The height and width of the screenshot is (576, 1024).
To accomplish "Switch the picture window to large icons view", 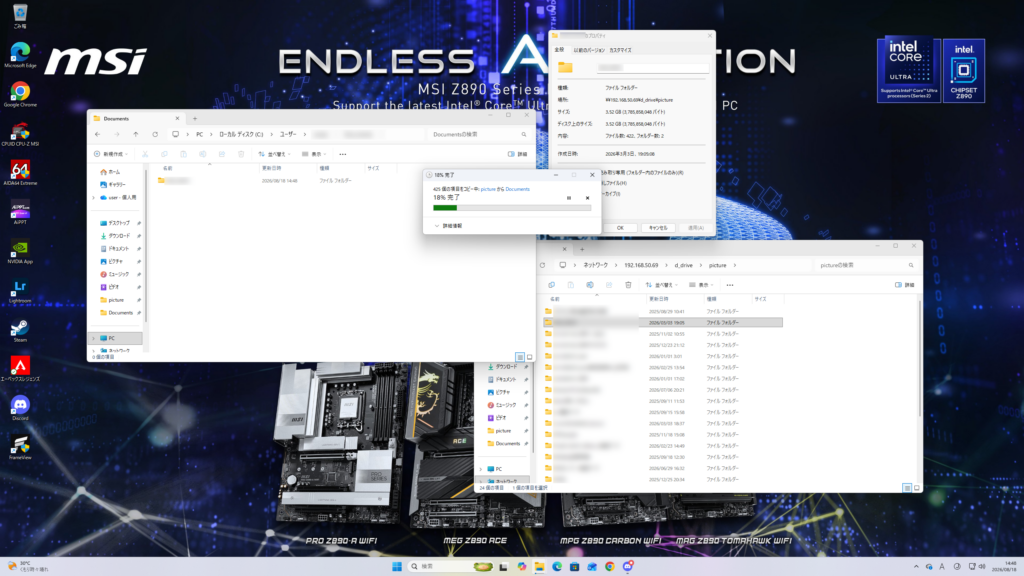I will 917,488.
